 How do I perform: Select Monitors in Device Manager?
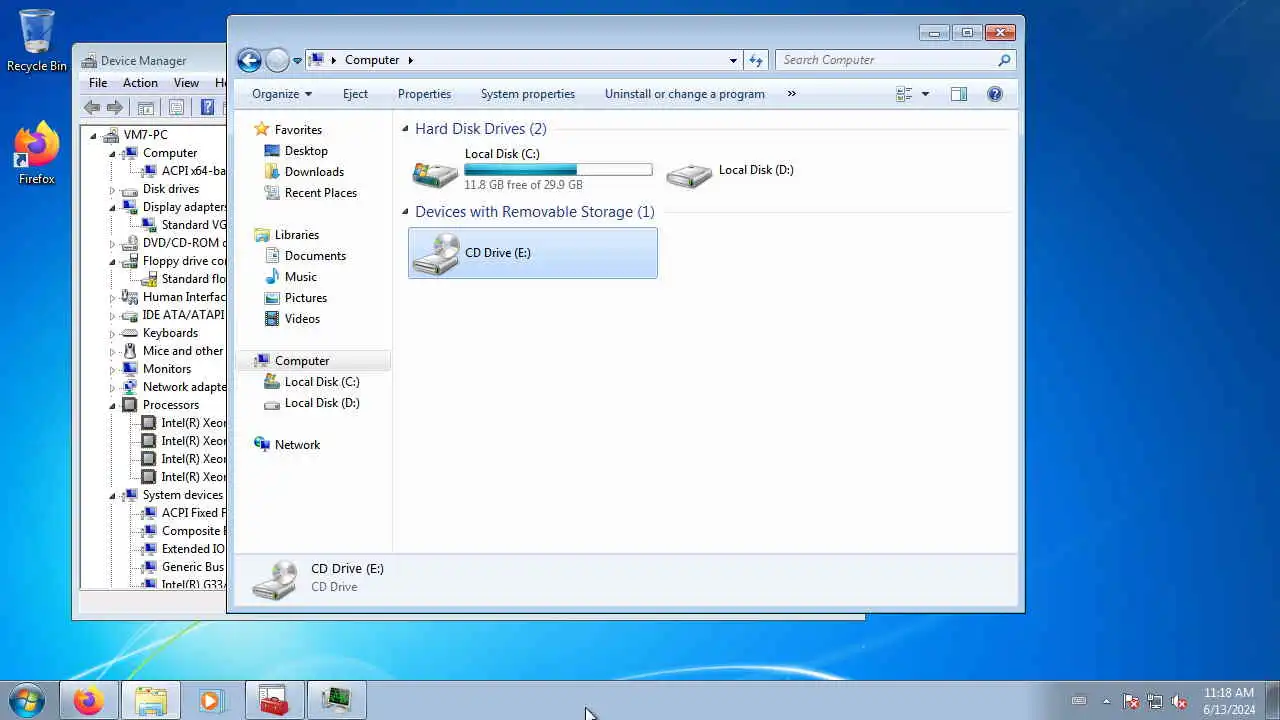coord(166,369)
